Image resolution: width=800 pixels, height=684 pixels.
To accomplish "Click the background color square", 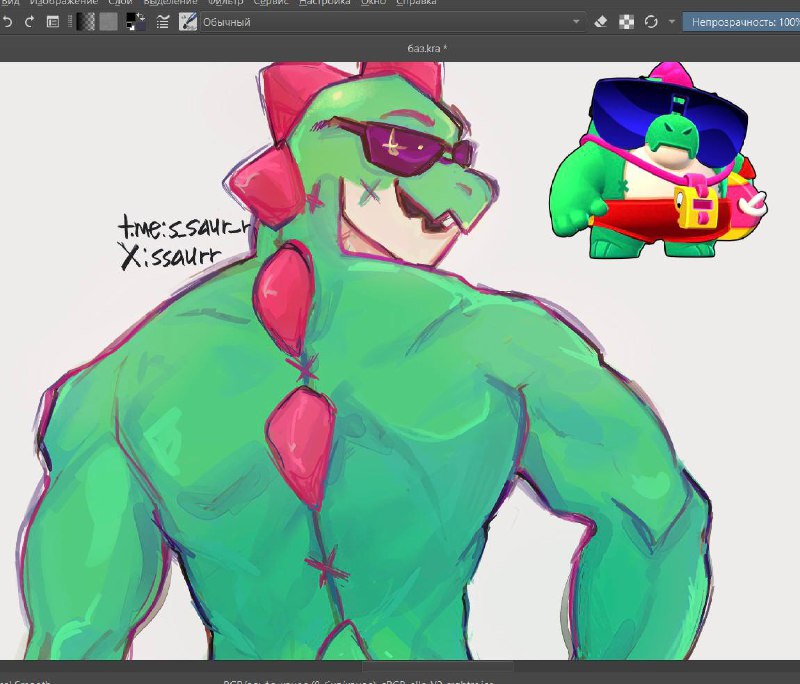I will tap(140, 26).
